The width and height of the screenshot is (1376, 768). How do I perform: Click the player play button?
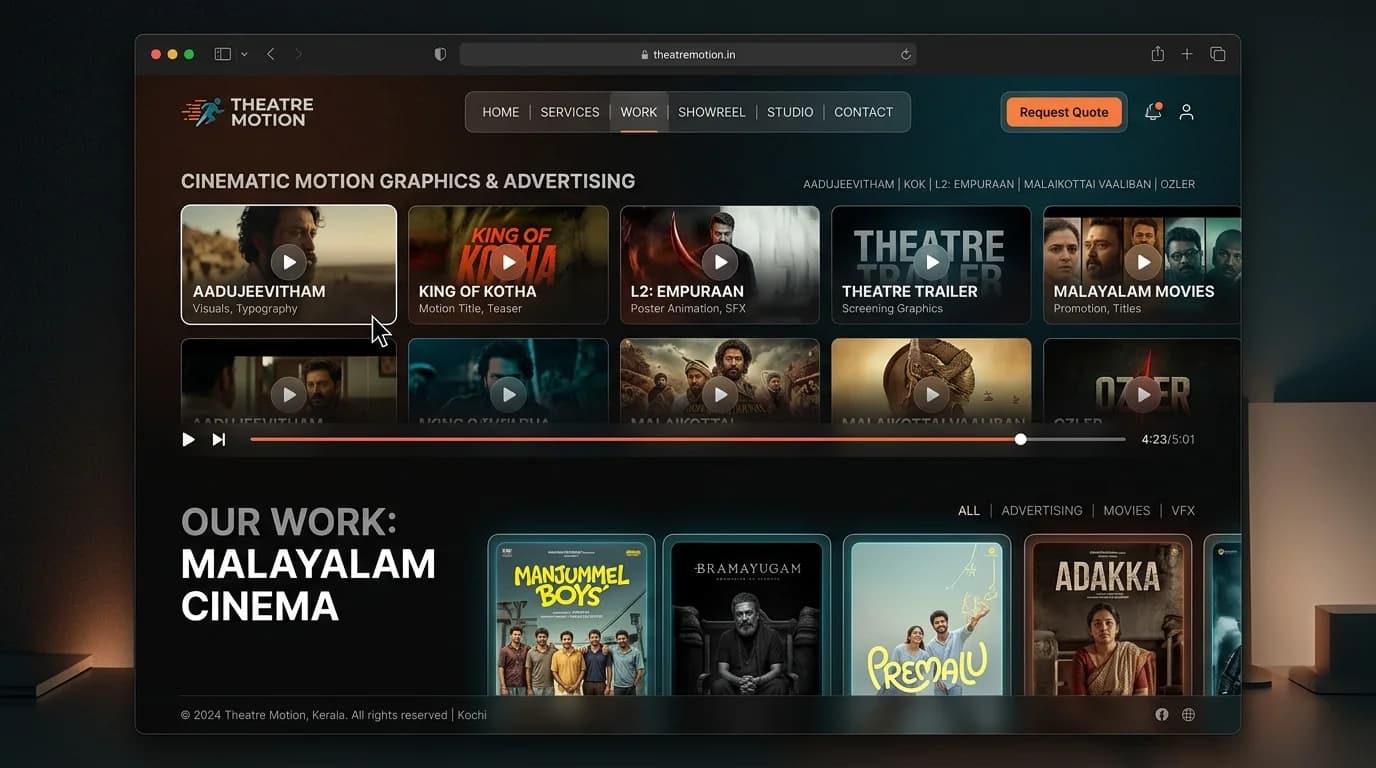tap(188, 439)
